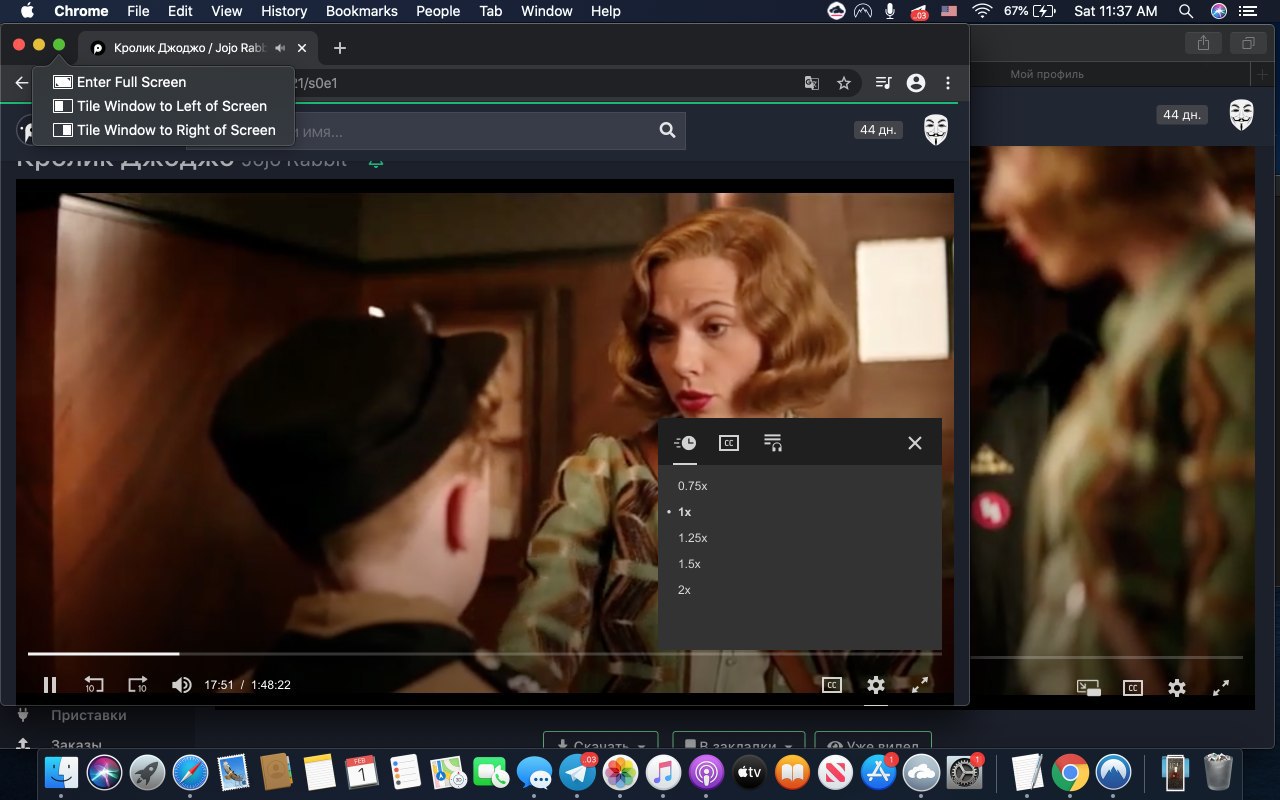The height and width of the screenshot is (800, 1280).
Task: Open the audio track tab in settings popup
Action: 773,443
